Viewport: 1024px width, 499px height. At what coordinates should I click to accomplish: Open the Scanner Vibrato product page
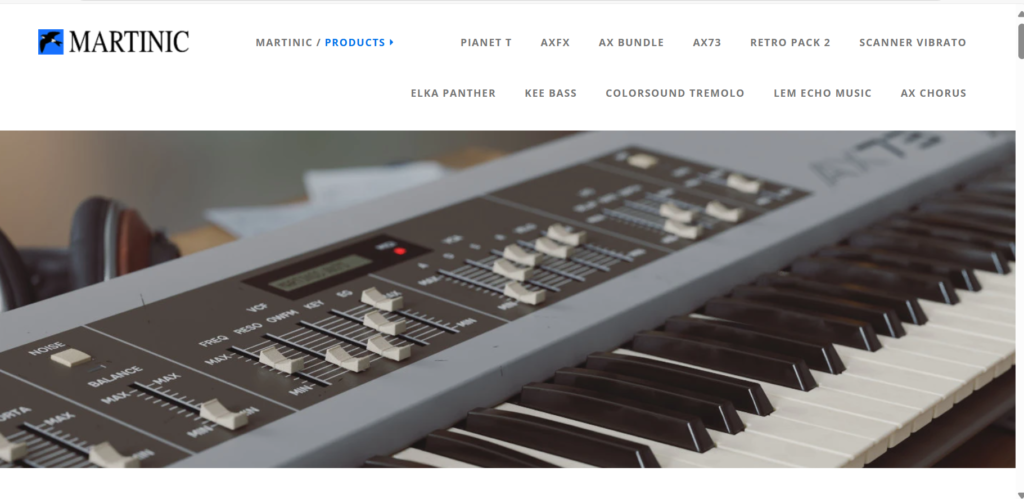(x=912, y=42)
